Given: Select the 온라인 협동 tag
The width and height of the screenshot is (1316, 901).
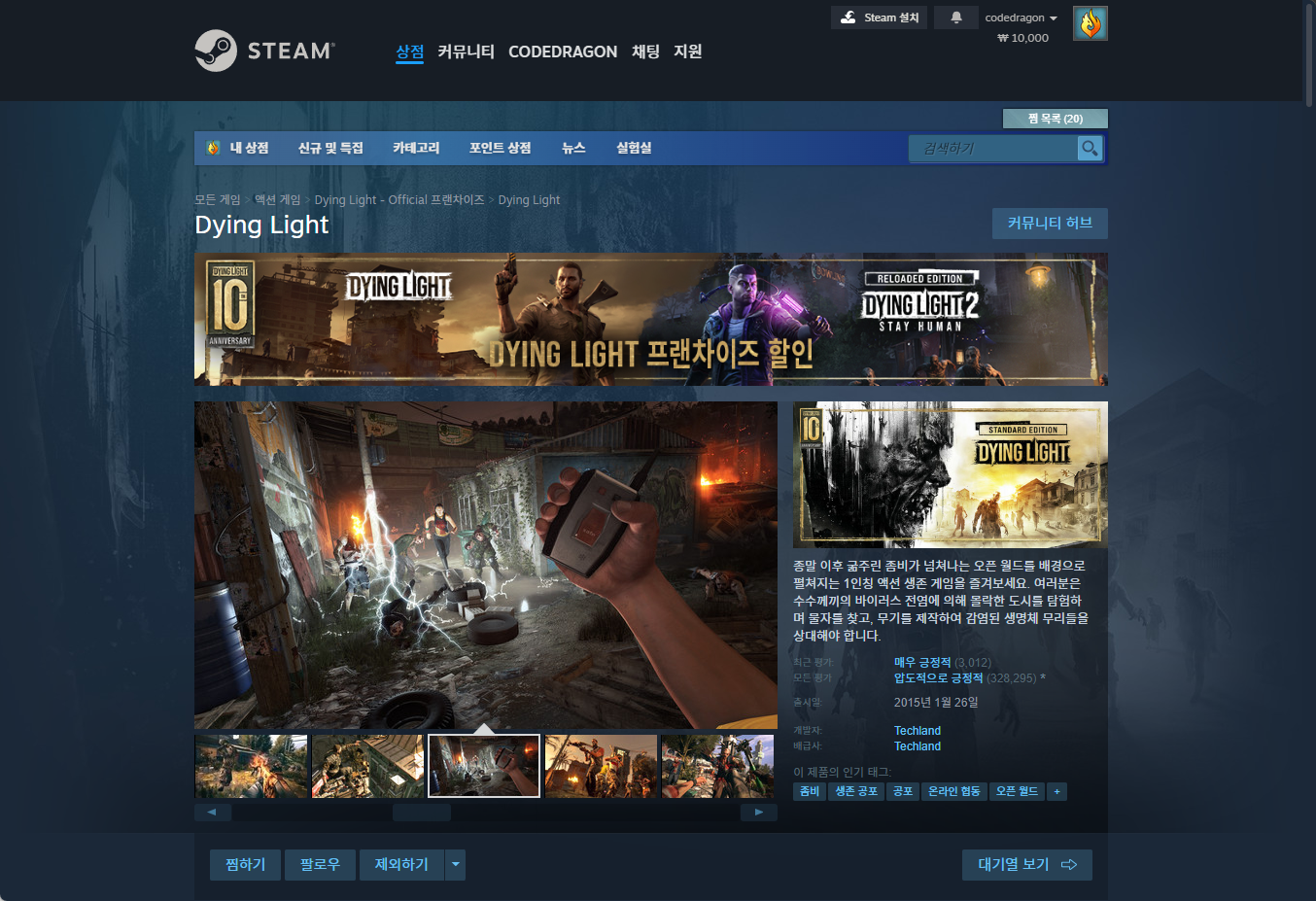Looking at the screenshot, I should pyautogui.click(x=954, y=791).
